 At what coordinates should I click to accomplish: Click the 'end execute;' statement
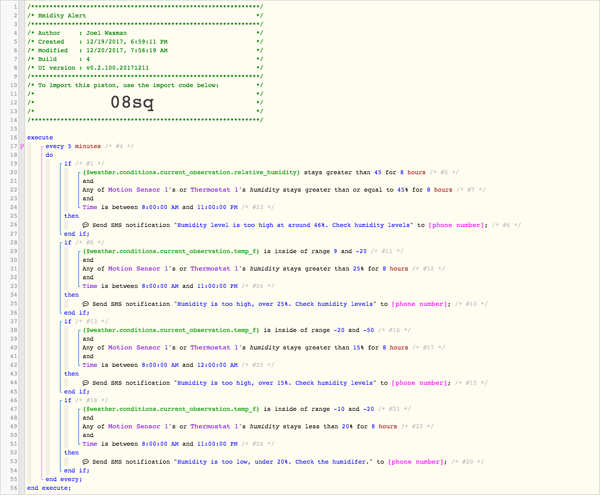click(x=49, y=488)
